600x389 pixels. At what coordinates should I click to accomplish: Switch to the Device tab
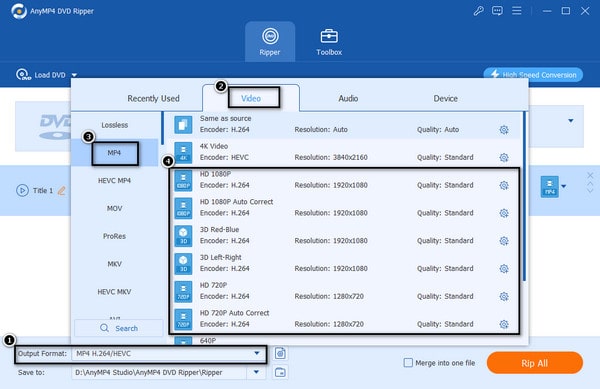coord(445,98)
